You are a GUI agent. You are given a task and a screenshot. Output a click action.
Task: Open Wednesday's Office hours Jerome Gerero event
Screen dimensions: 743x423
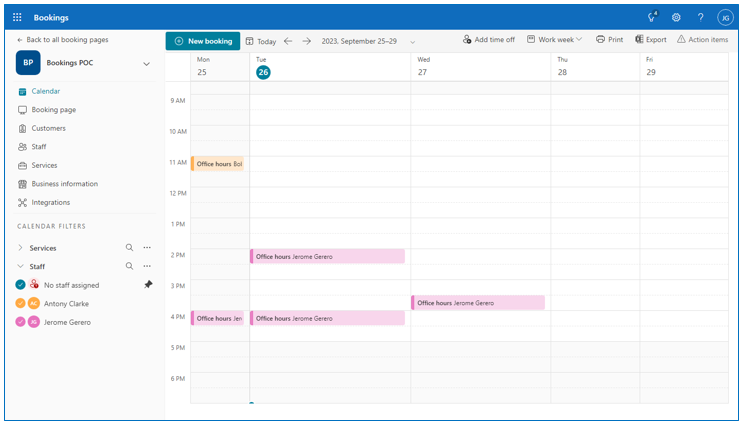tap(478, 302)
